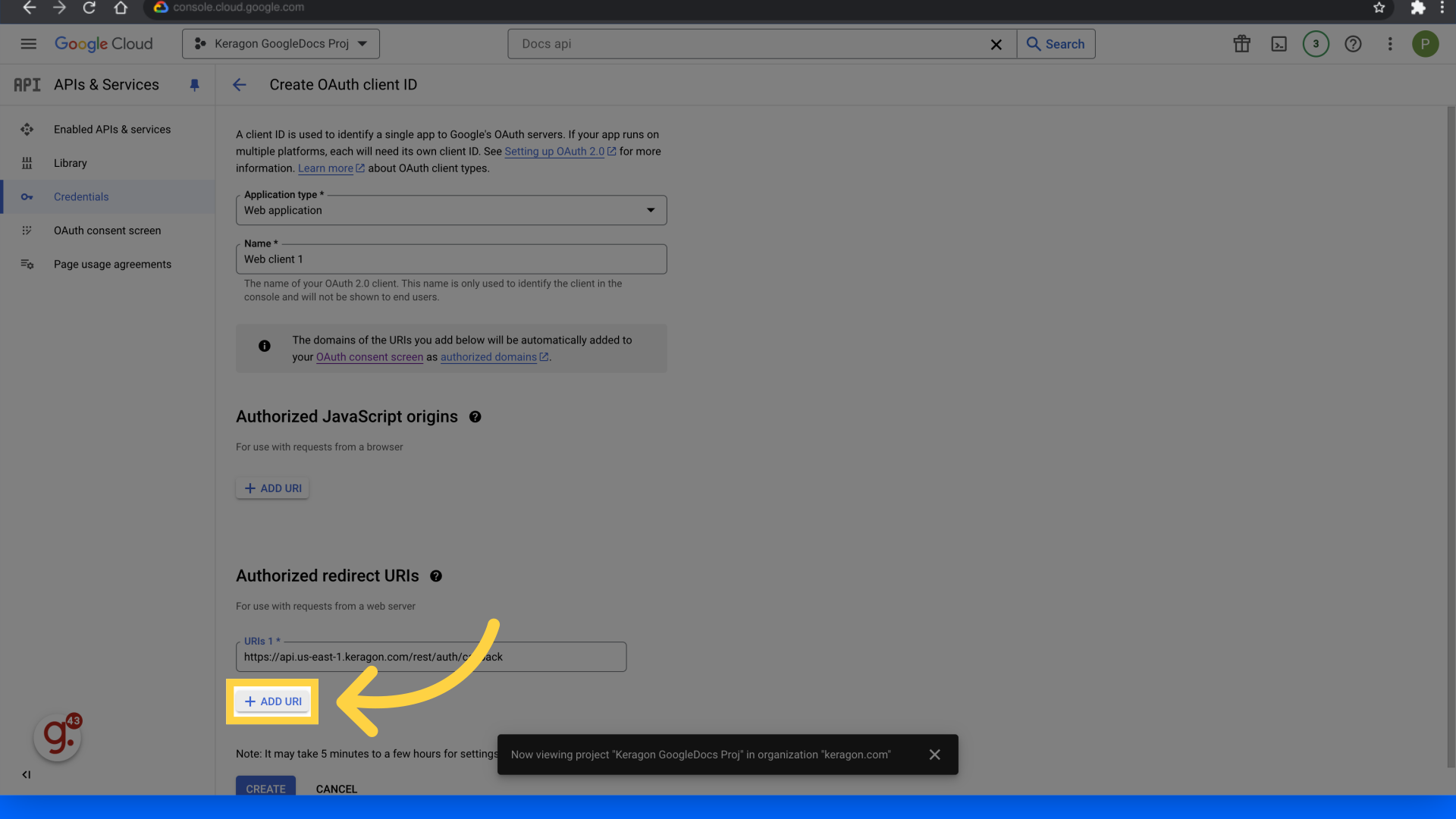The image size is (1456, 819).
Task: Click the Docs api search field
Action: (x=751, y=44)
